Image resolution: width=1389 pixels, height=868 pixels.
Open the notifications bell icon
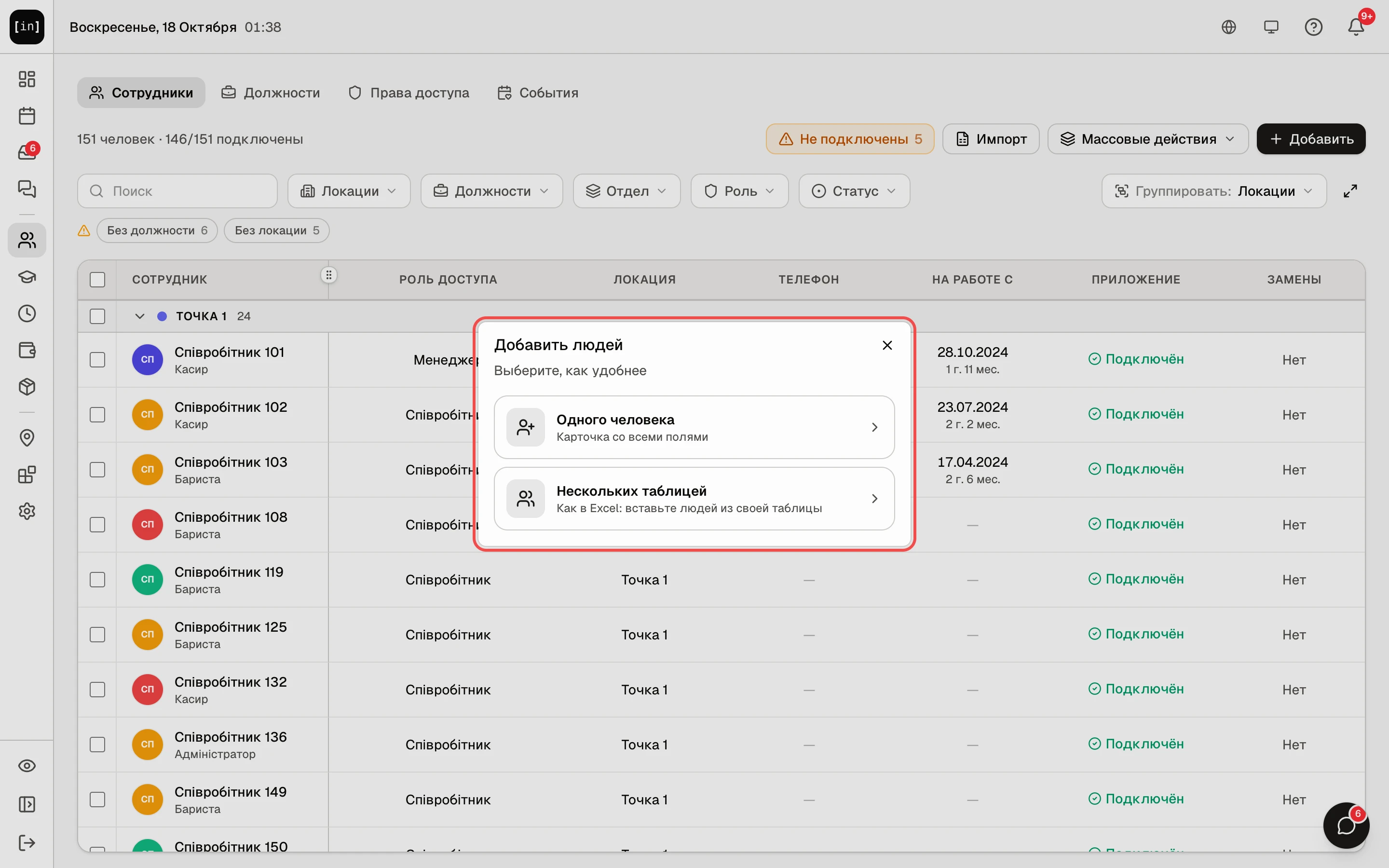click(x=1356, y=27)
